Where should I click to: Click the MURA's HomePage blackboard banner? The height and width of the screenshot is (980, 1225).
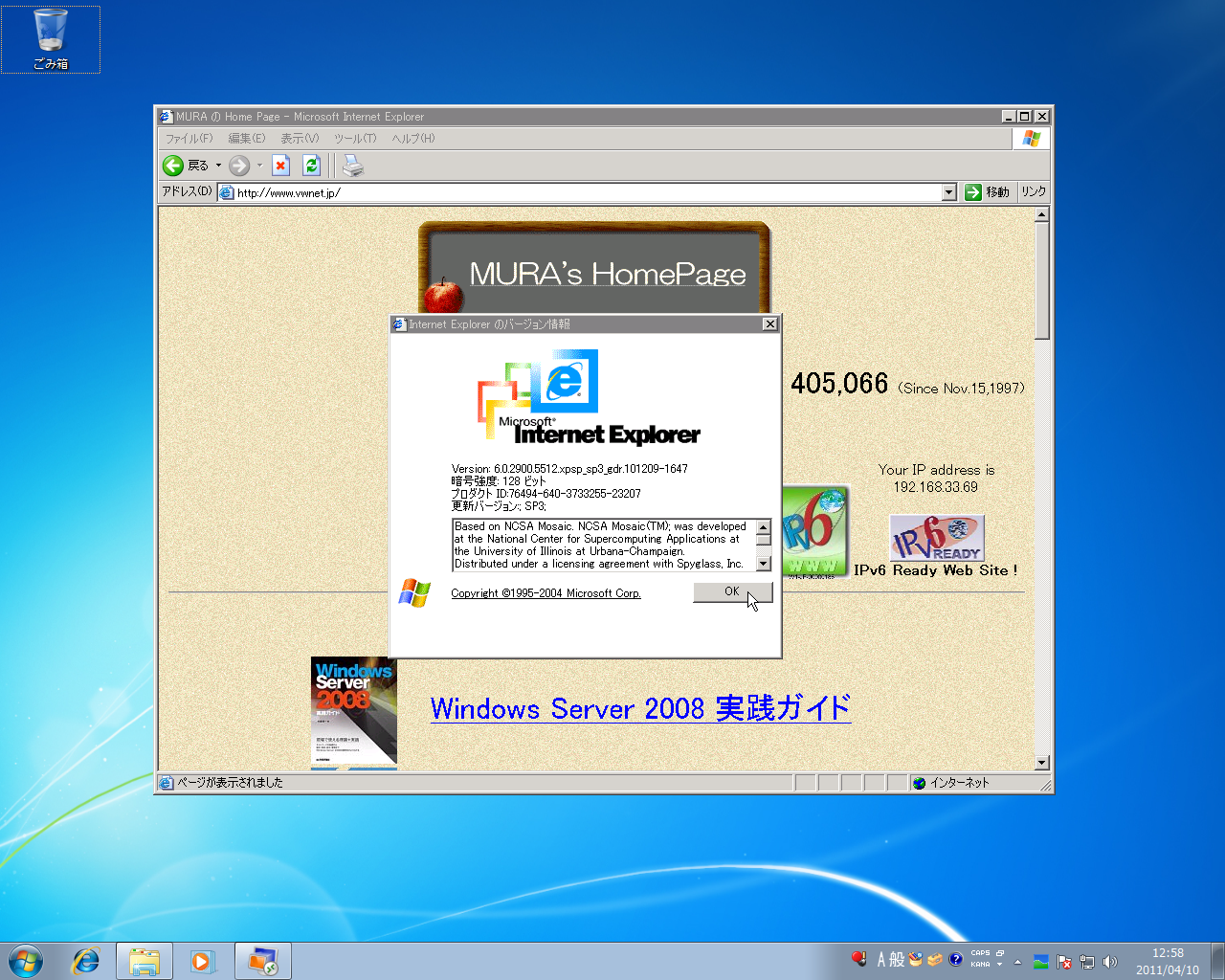point(594,269)
